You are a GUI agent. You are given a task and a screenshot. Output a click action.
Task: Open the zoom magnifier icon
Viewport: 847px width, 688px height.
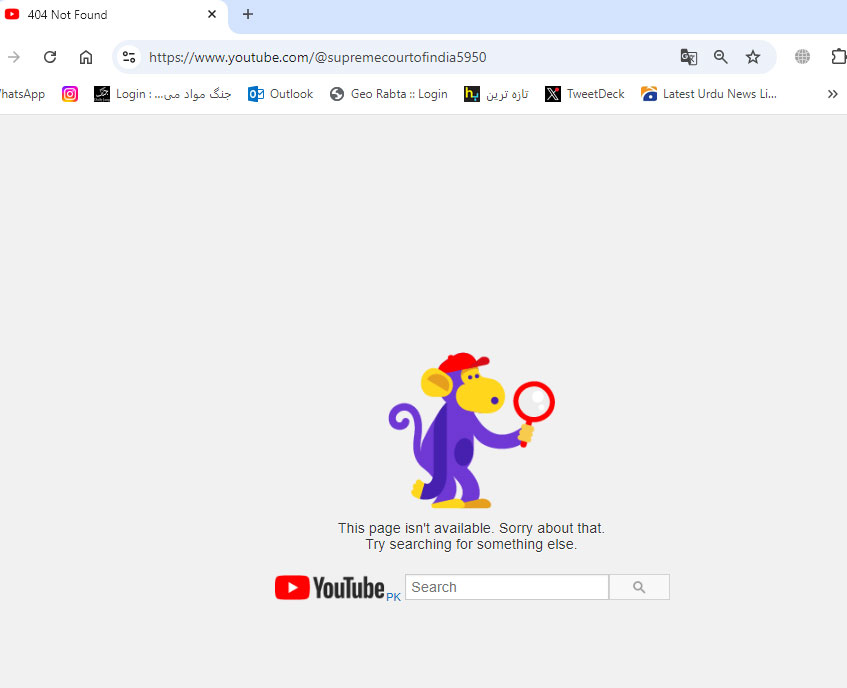[721, 57]
